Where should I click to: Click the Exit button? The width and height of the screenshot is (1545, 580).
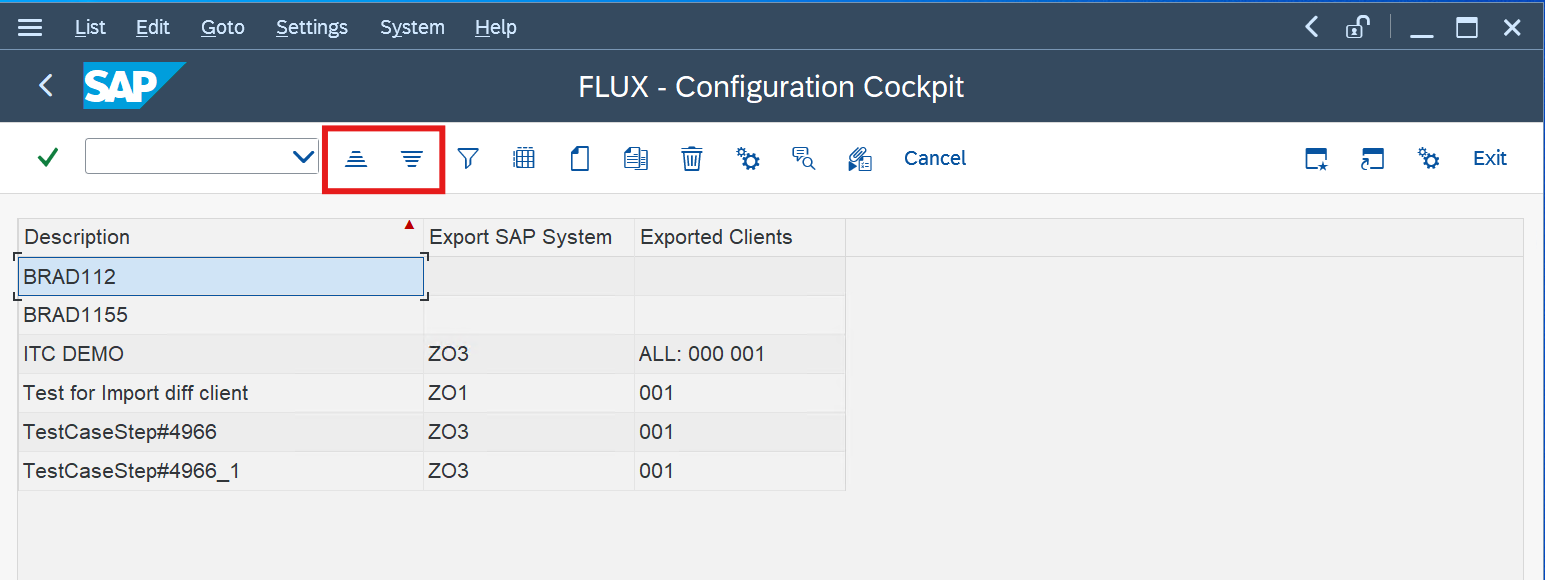1489,158
